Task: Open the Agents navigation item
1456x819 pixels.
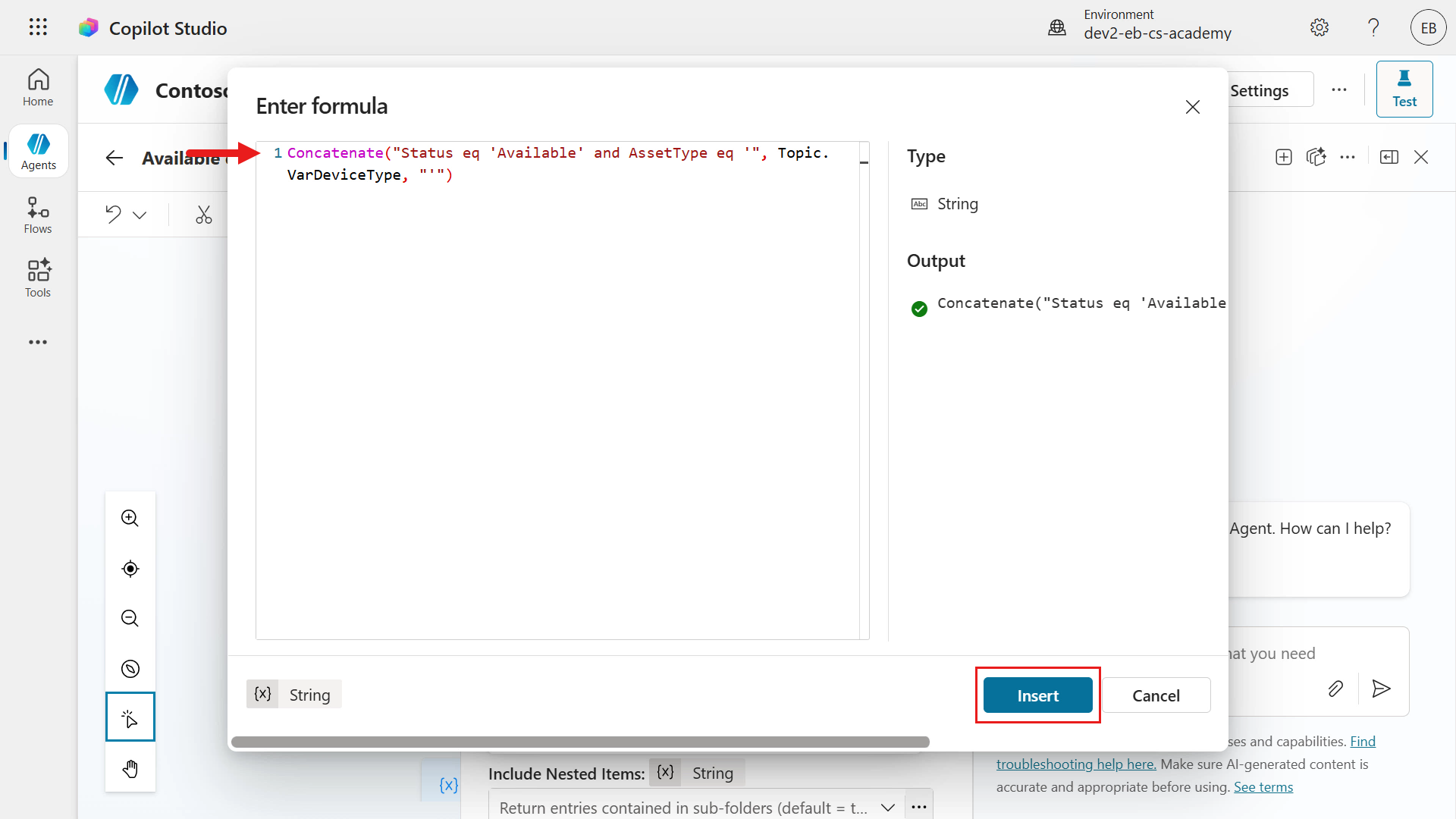Action: [38, 152]
